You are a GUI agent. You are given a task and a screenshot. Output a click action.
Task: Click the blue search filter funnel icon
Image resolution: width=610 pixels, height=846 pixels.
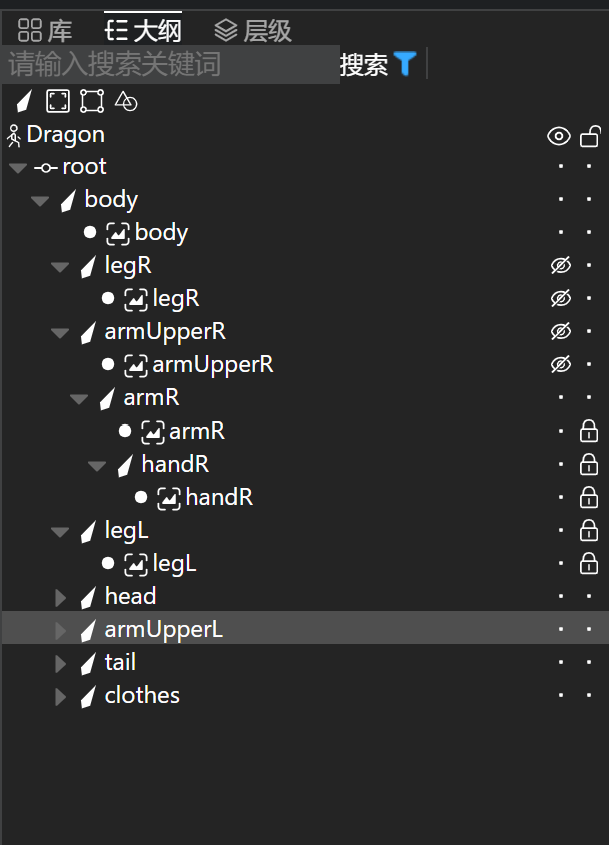(405, 64)
